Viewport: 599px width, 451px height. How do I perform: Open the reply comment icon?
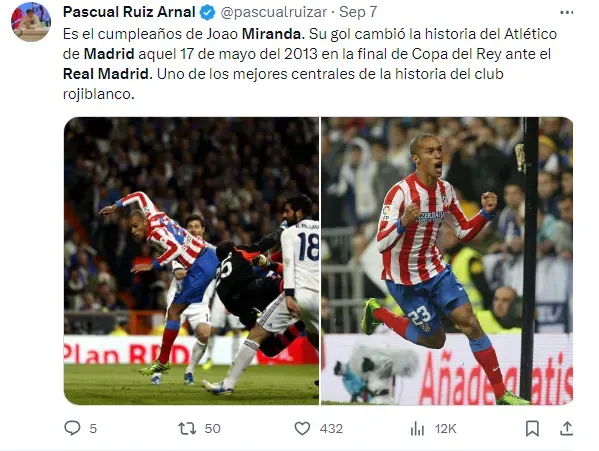tap(72, 428)
